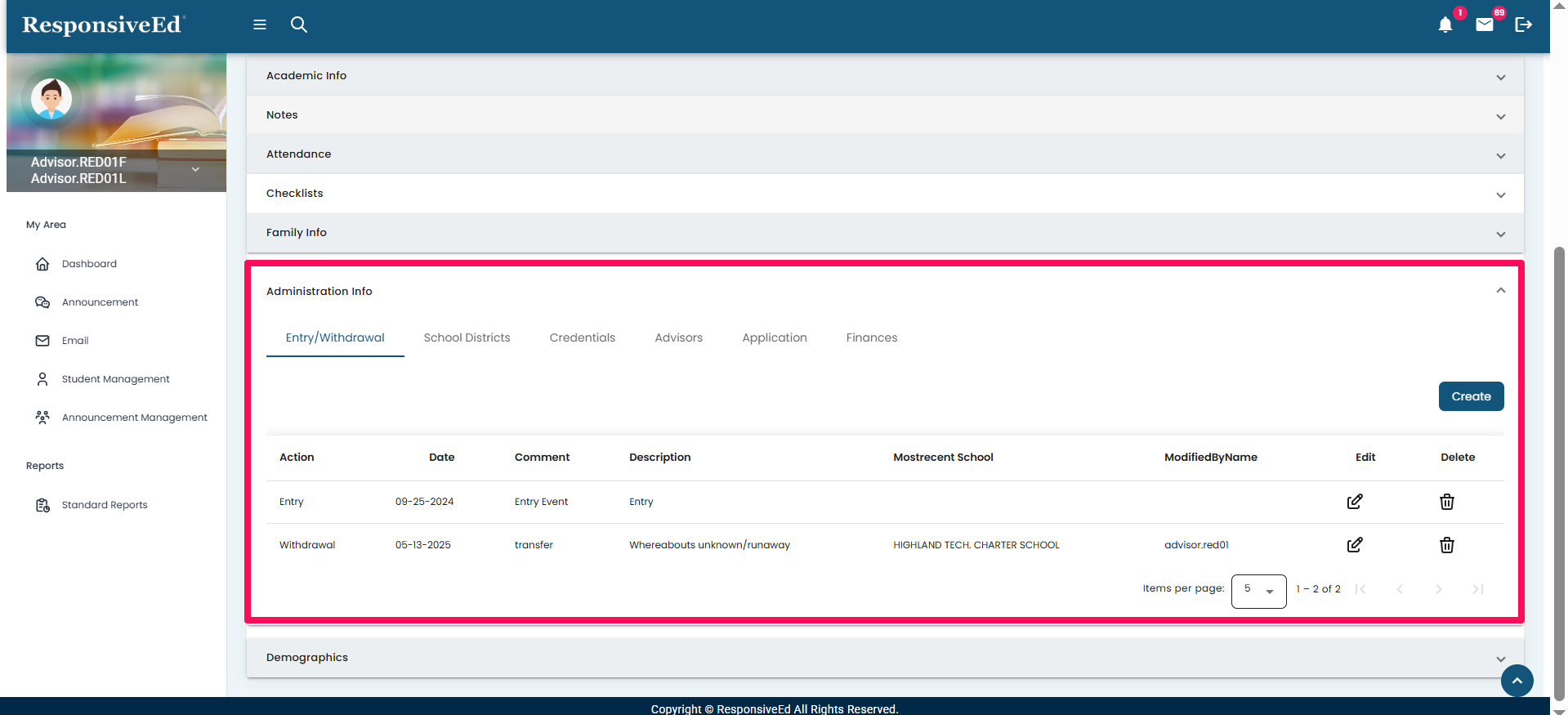
Task: Click the page vertical scrollbar
Action: click(x=1559, y=474)
